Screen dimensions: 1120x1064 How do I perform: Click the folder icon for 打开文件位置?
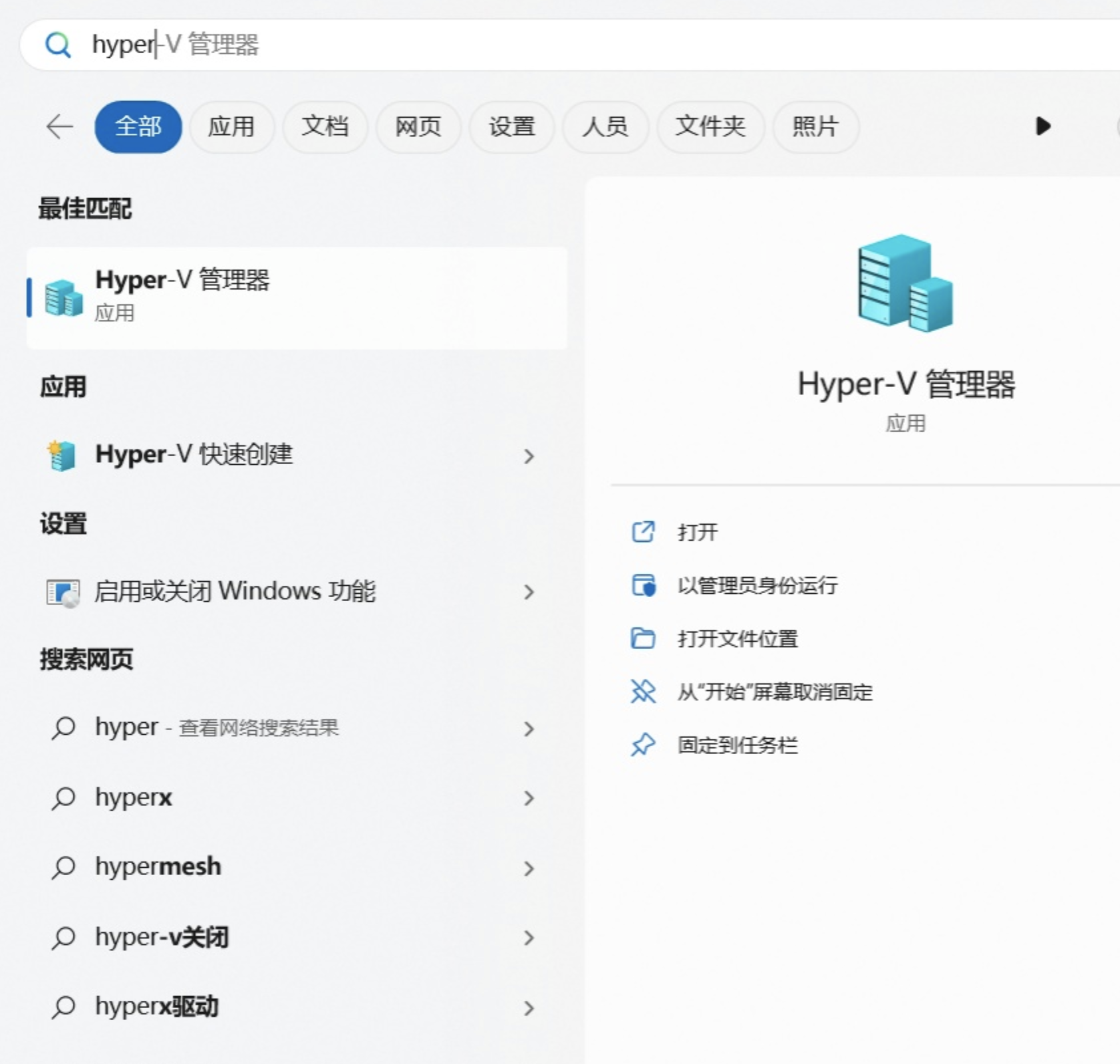pos(643,638)
